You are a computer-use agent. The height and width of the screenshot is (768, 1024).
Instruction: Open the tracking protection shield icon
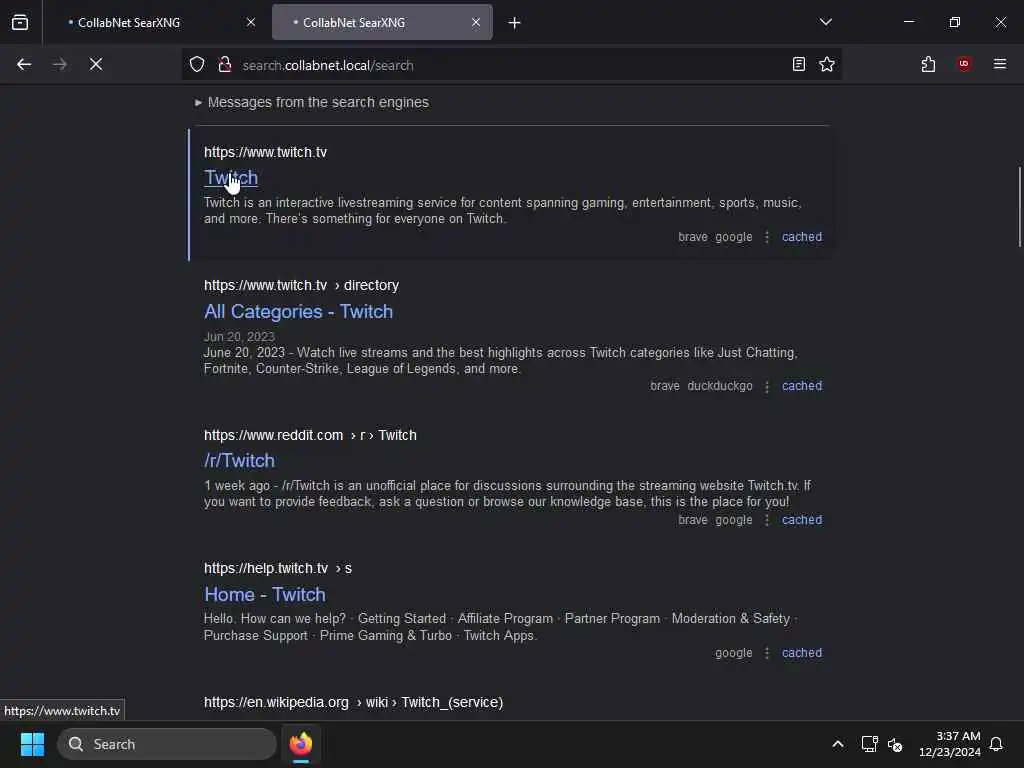(x=197, y=65)
